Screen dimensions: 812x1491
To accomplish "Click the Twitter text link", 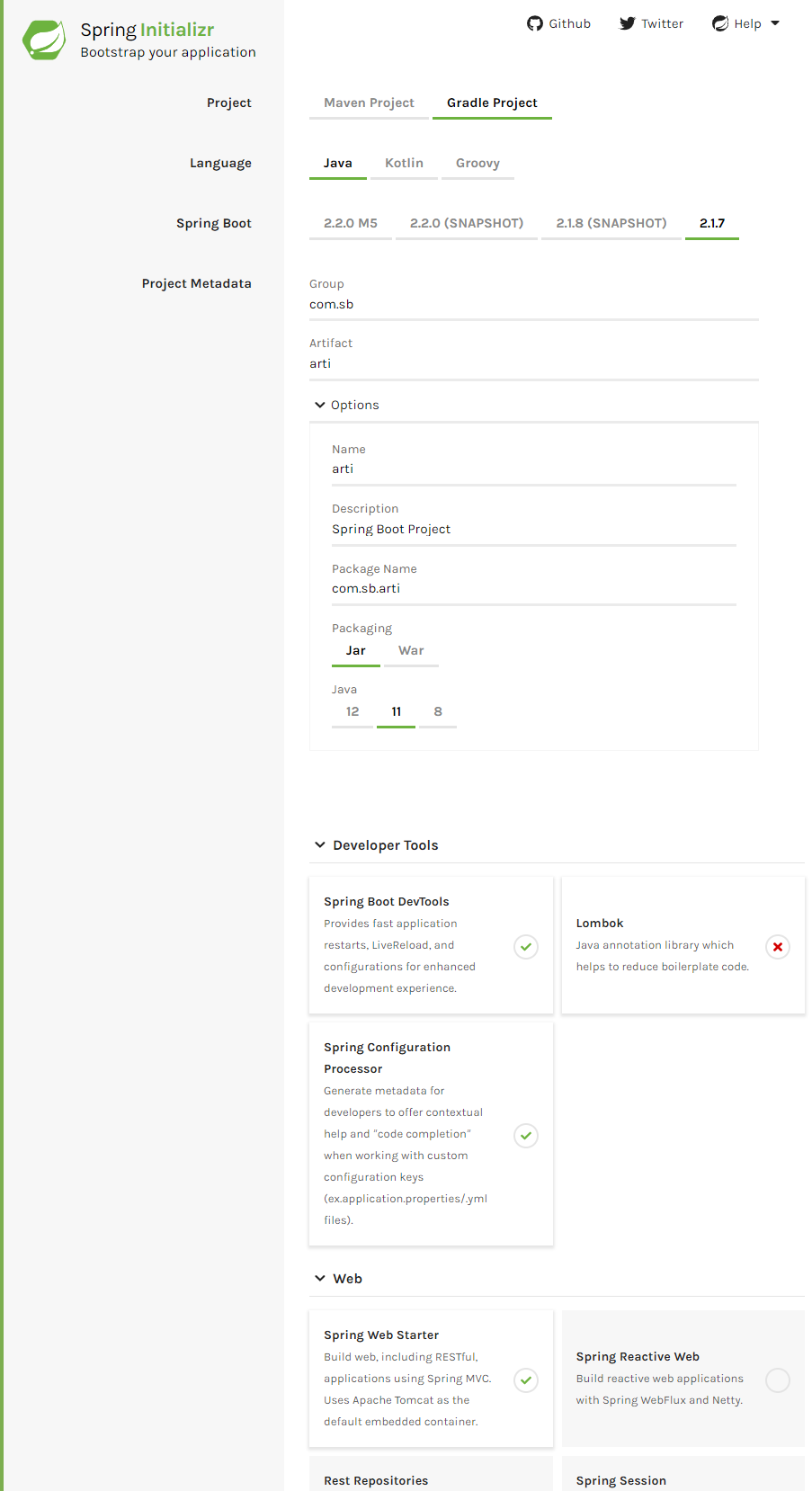I will tap(663, 23).
